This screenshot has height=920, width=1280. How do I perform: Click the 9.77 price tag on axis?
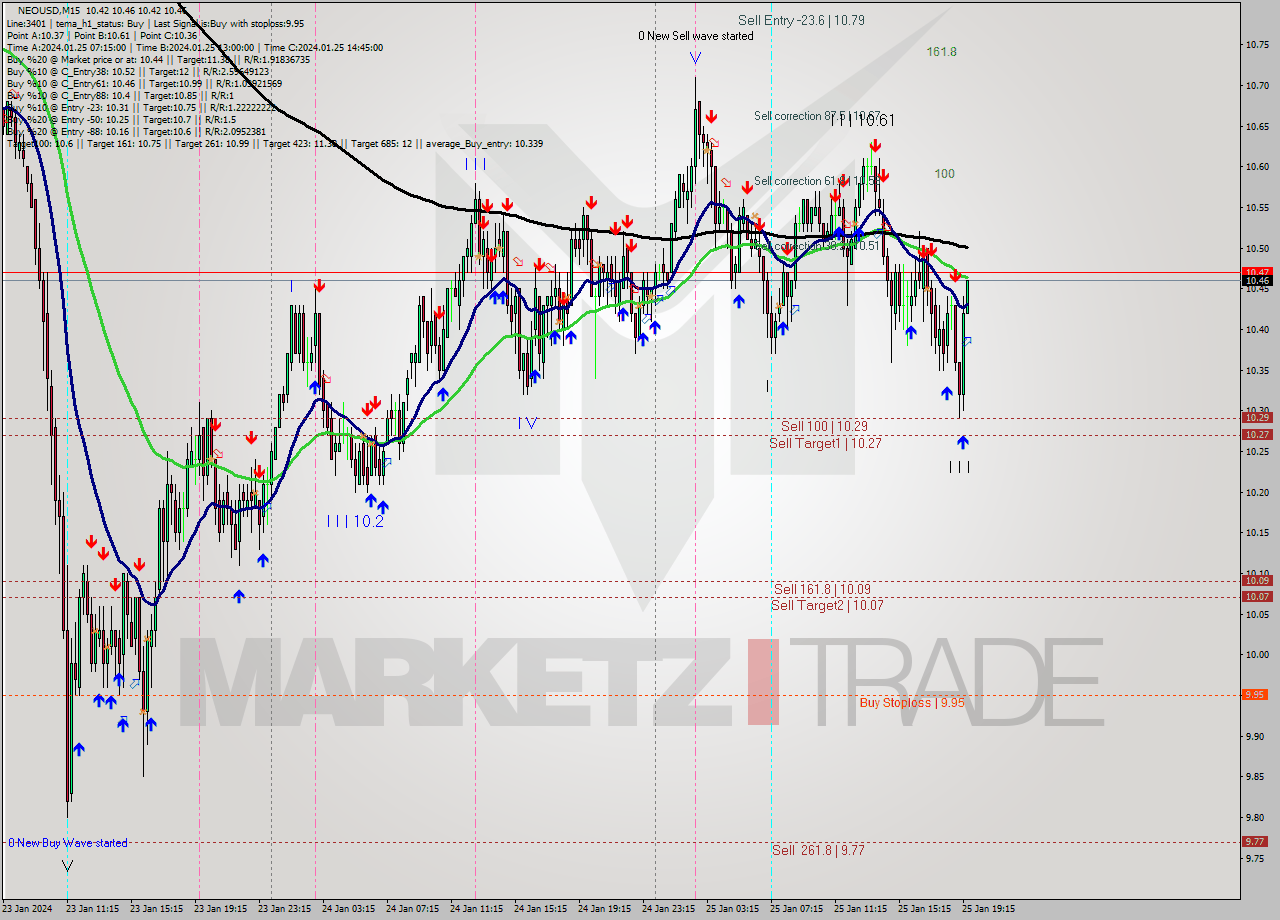tap(1256, 842)
